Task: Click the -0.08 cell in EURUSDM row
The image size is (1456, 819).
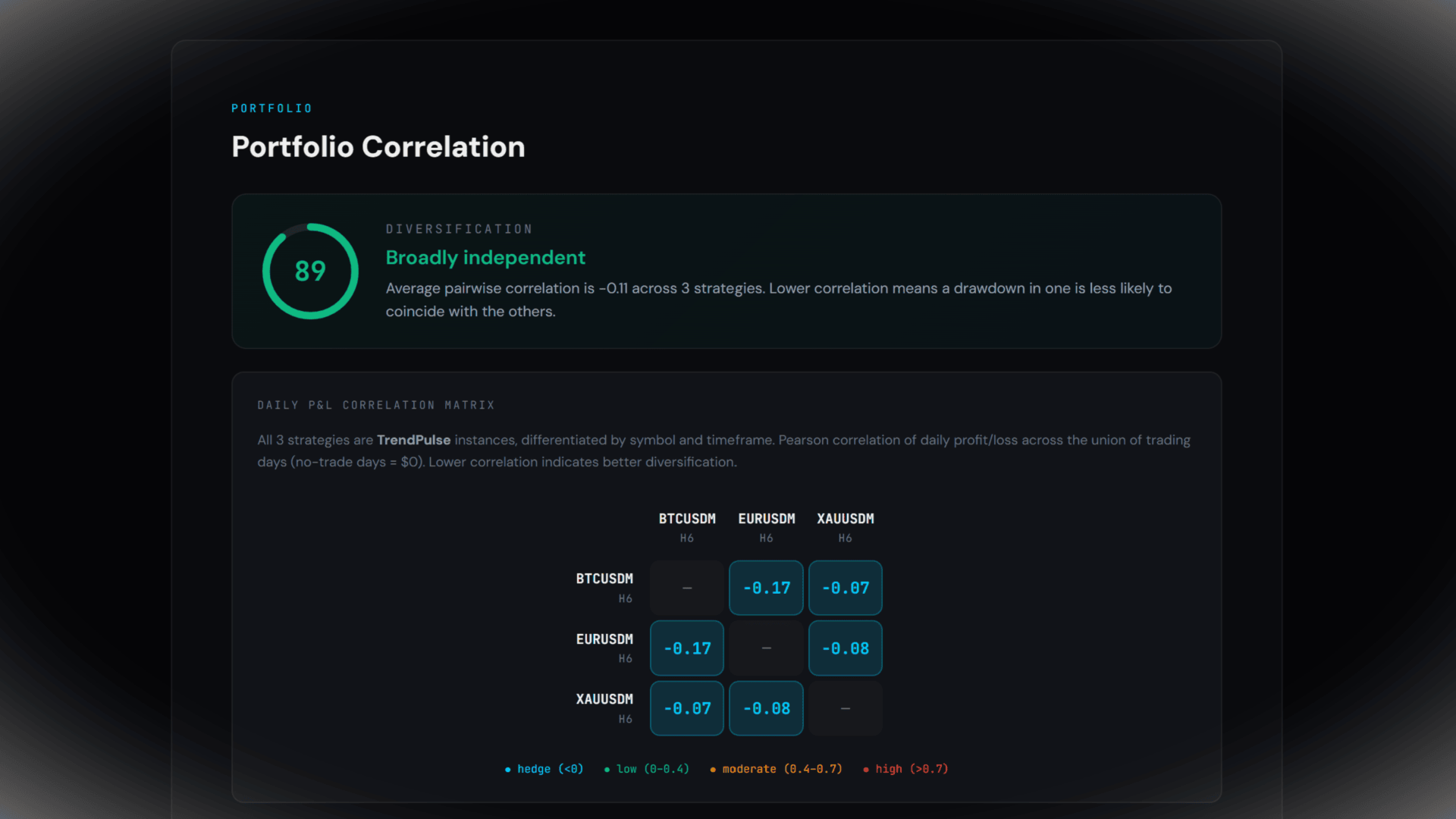Action: [846, 648]
